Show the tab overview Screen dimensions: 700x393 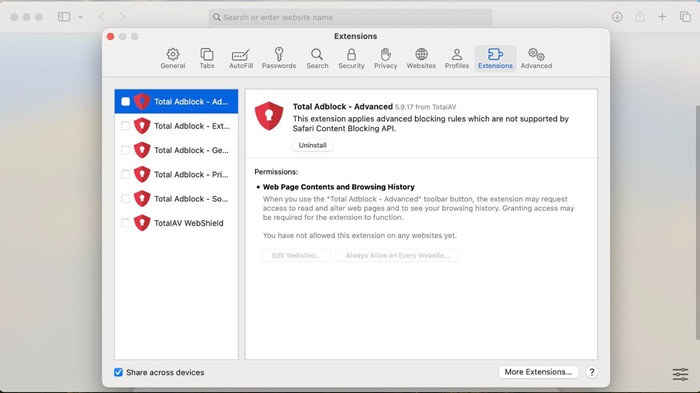point(685,17)
